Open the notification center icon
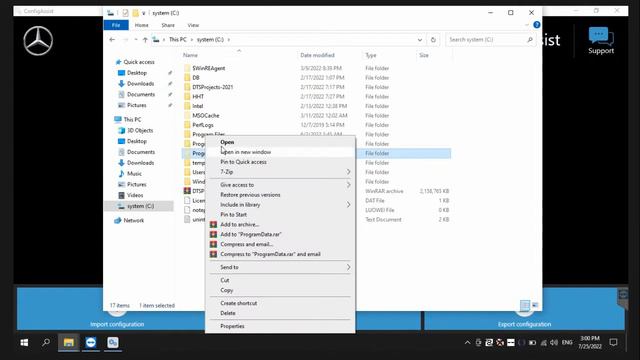 tap(613, 342)
